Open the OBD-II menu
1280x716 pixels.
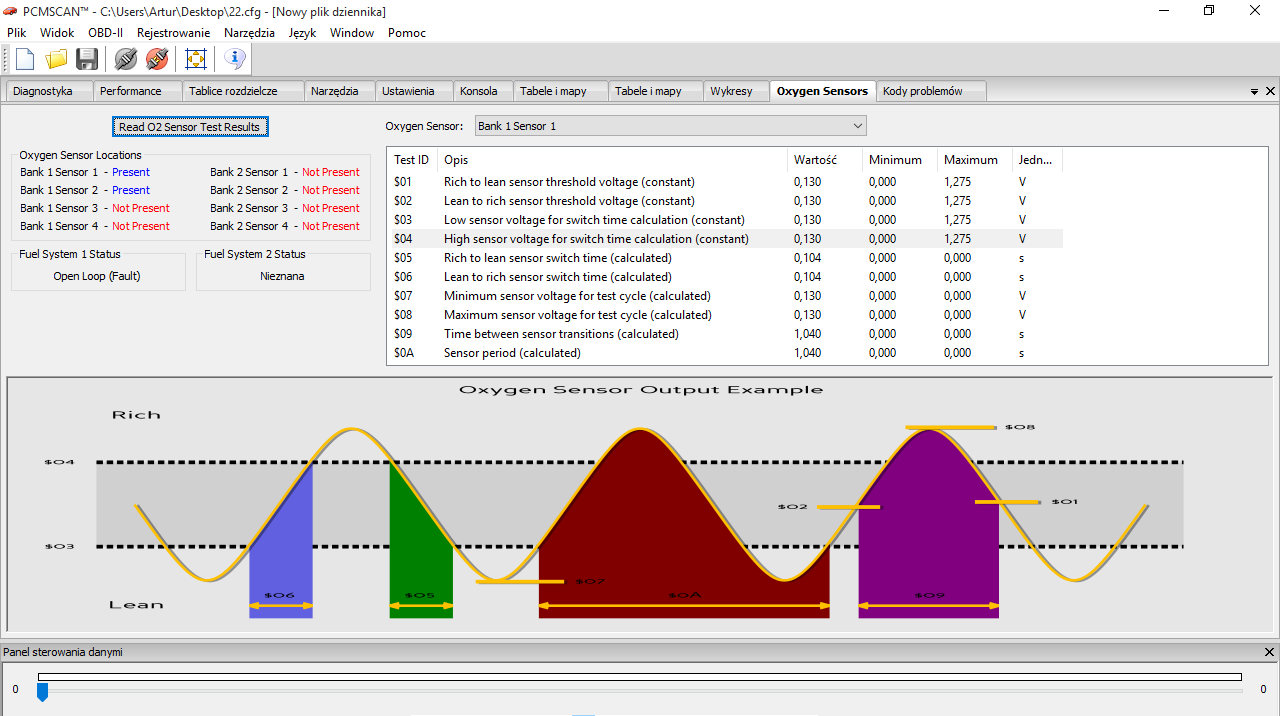105,33
